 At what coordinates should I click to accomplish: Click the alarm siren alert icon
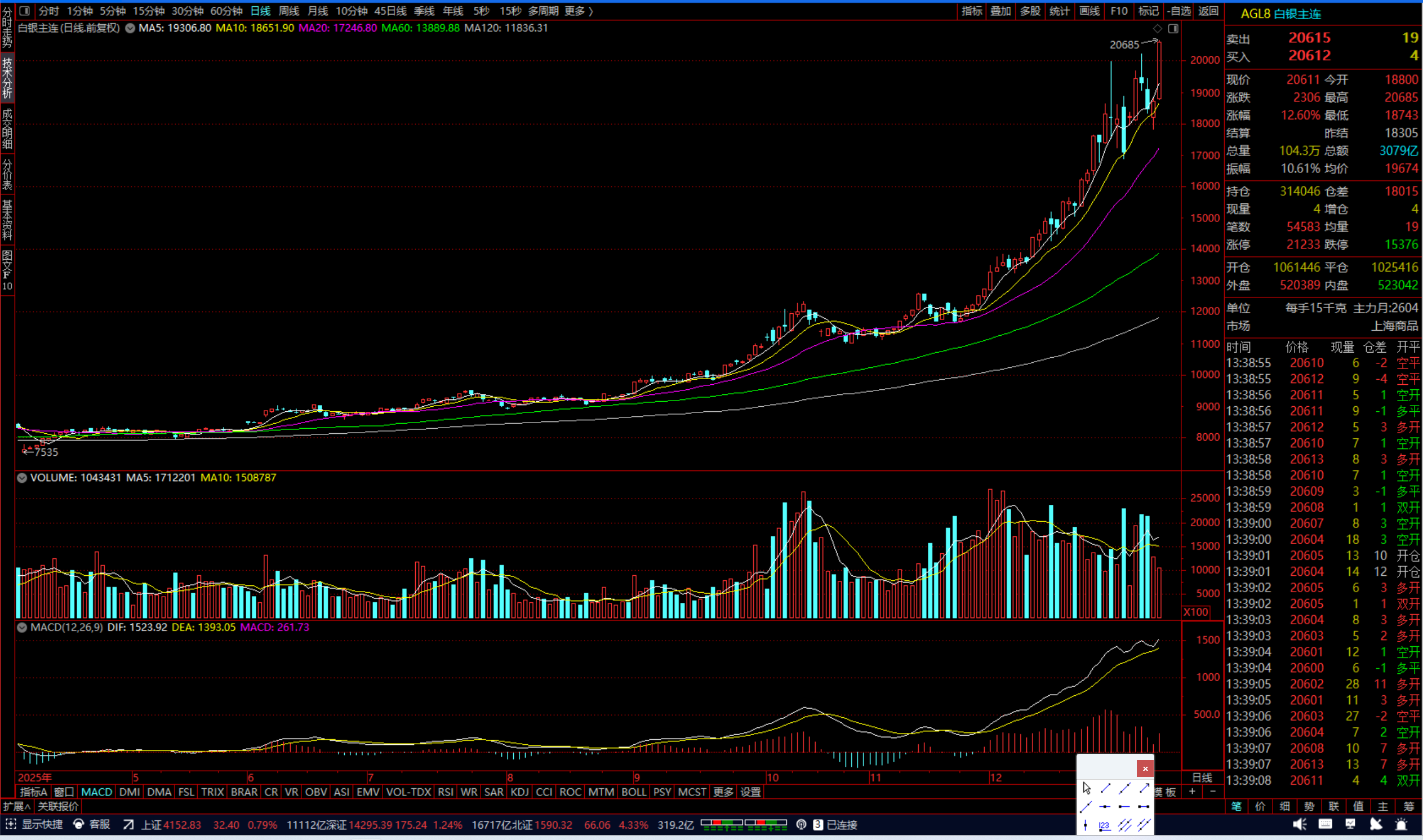click(x=1402, y=825)
